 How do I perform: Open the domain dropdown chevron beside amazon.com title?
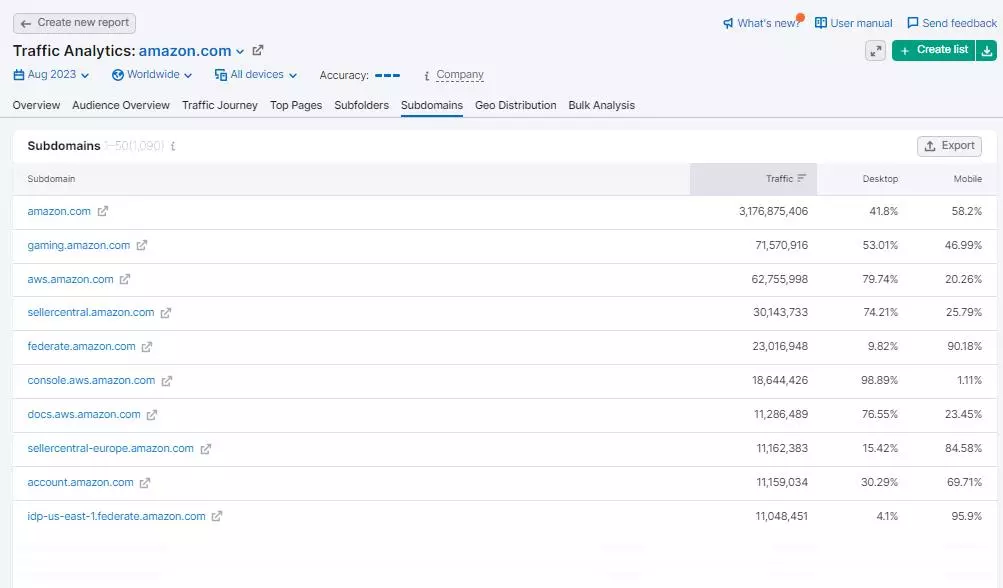(x=240, y=51)
